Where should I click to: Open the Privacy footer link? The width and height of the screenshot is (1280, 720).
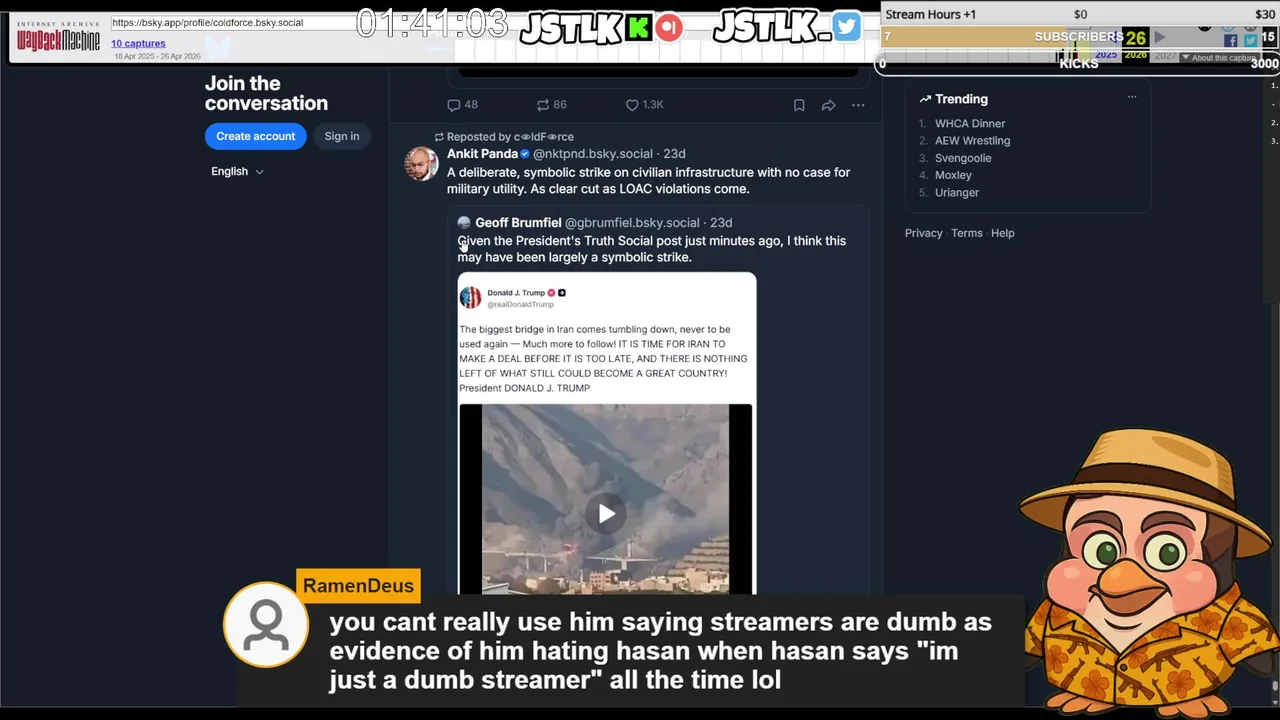(x=923, y=233)
